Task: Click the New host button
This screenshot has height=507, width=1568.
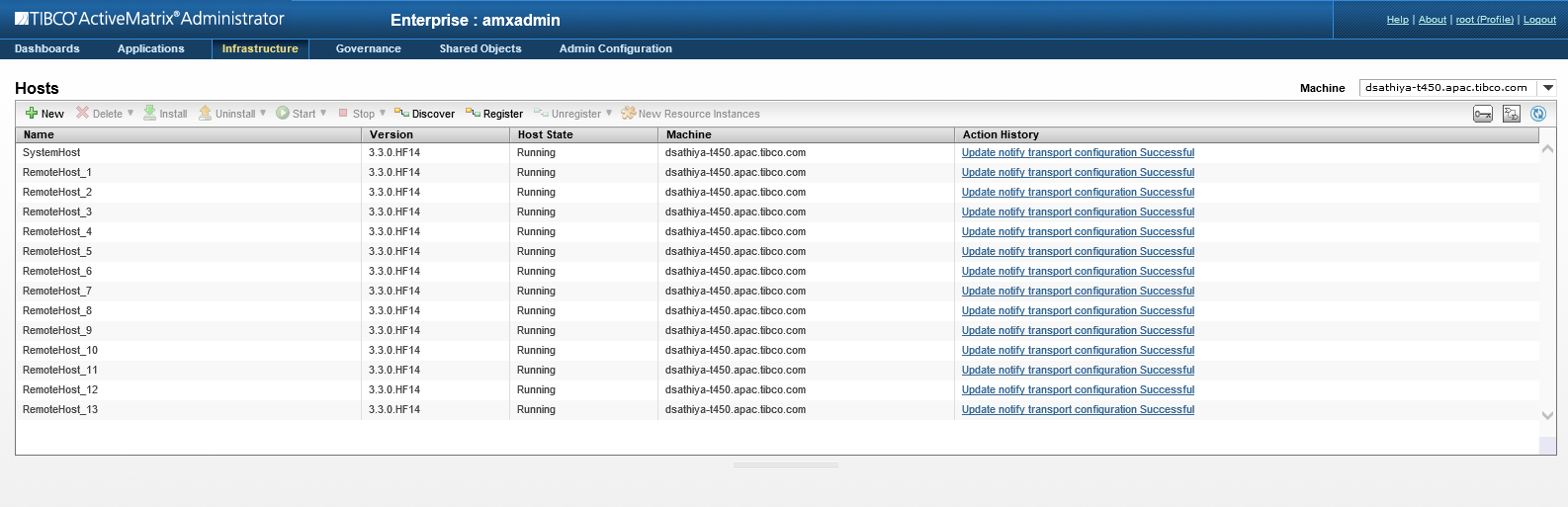Action: 44,114
